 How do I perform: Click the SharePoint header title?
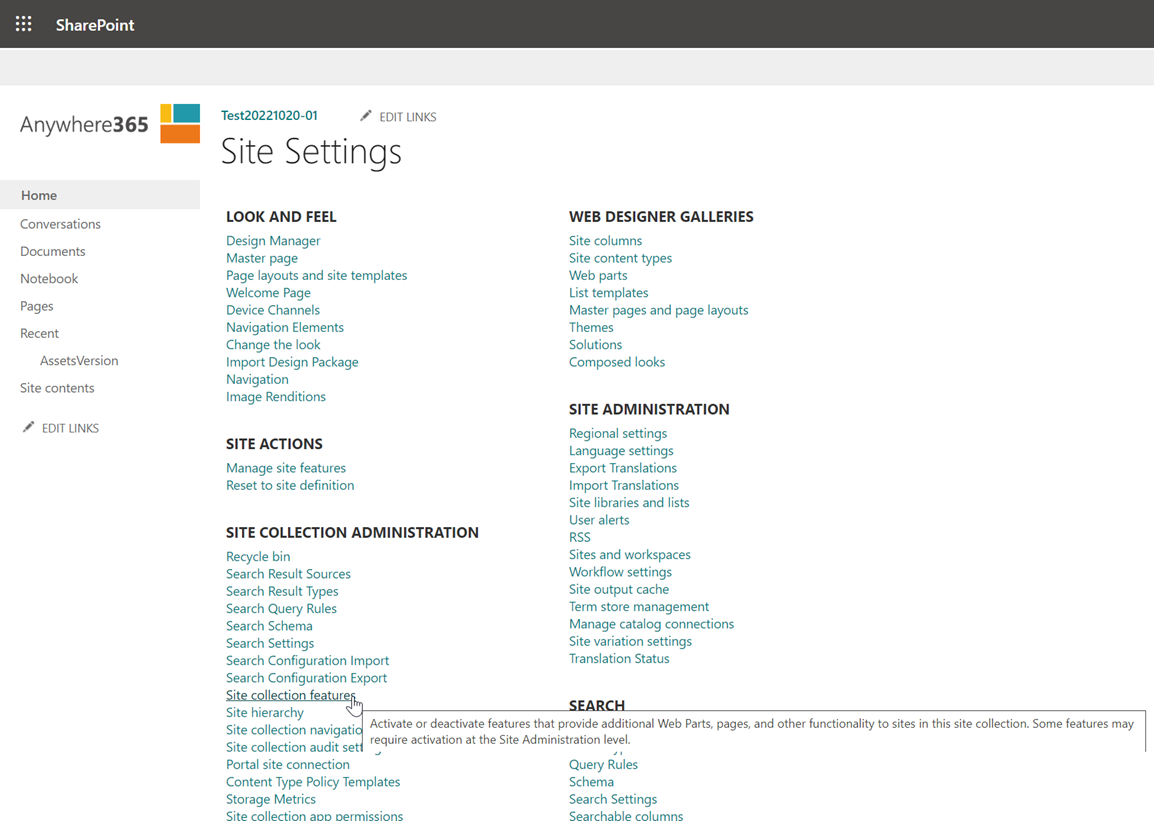(x=95, y=25)
